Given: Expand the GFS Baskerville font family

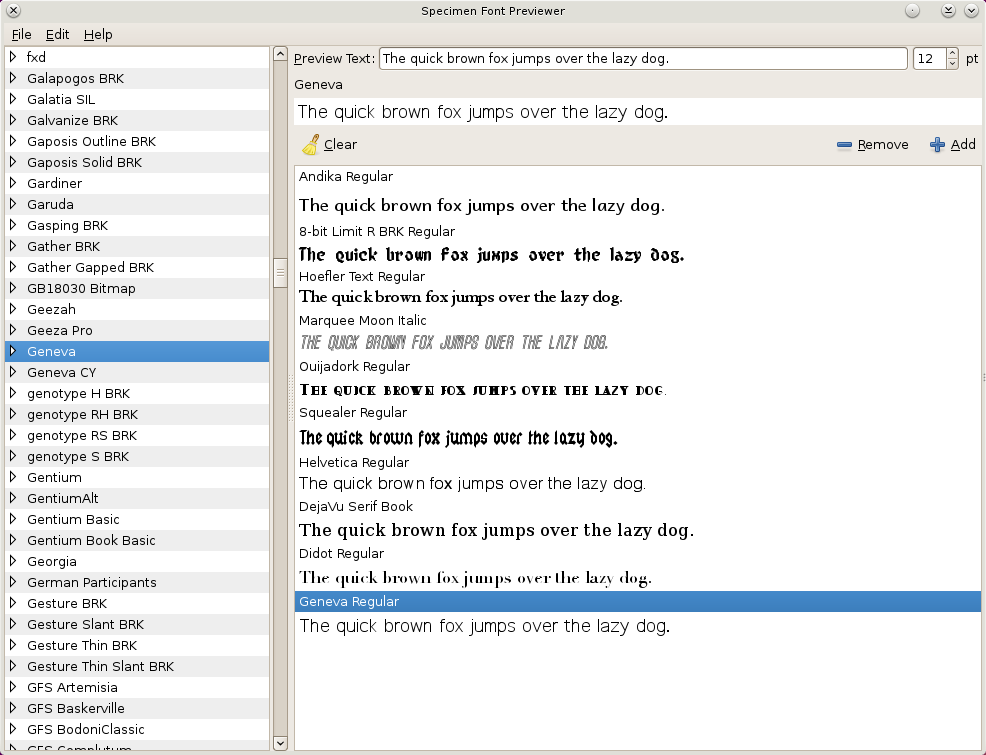Looking at the screenshot, I should (x=13, y=708).
